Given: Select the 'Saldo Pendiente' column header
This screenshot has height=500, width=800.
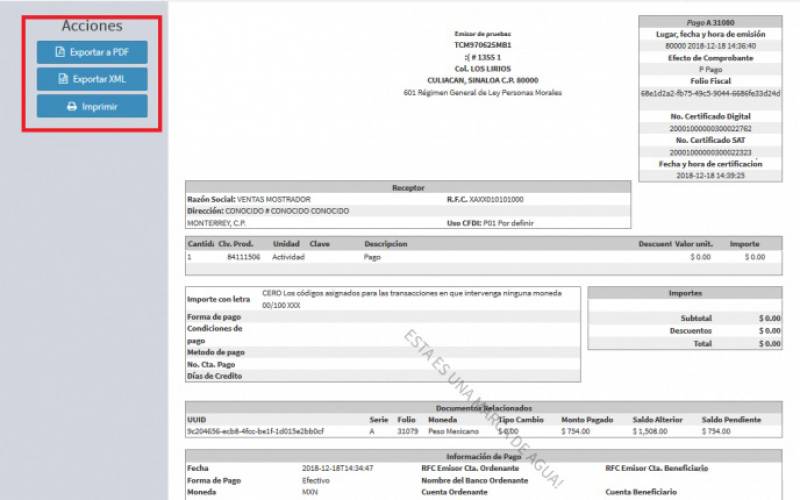Looking at the screenshot, I should point(731,419).
